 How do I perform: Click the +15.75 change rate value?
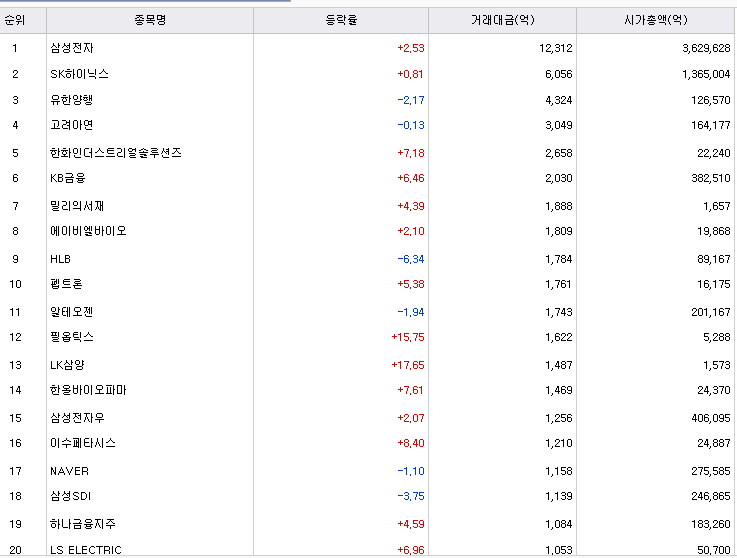408,337
